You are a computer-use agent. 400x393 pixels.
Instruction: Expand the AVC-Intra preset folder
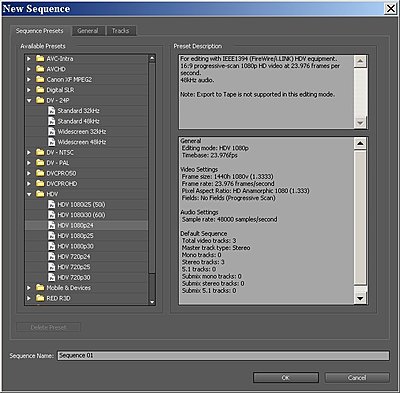pyautogui.click(x=29, y=59)
